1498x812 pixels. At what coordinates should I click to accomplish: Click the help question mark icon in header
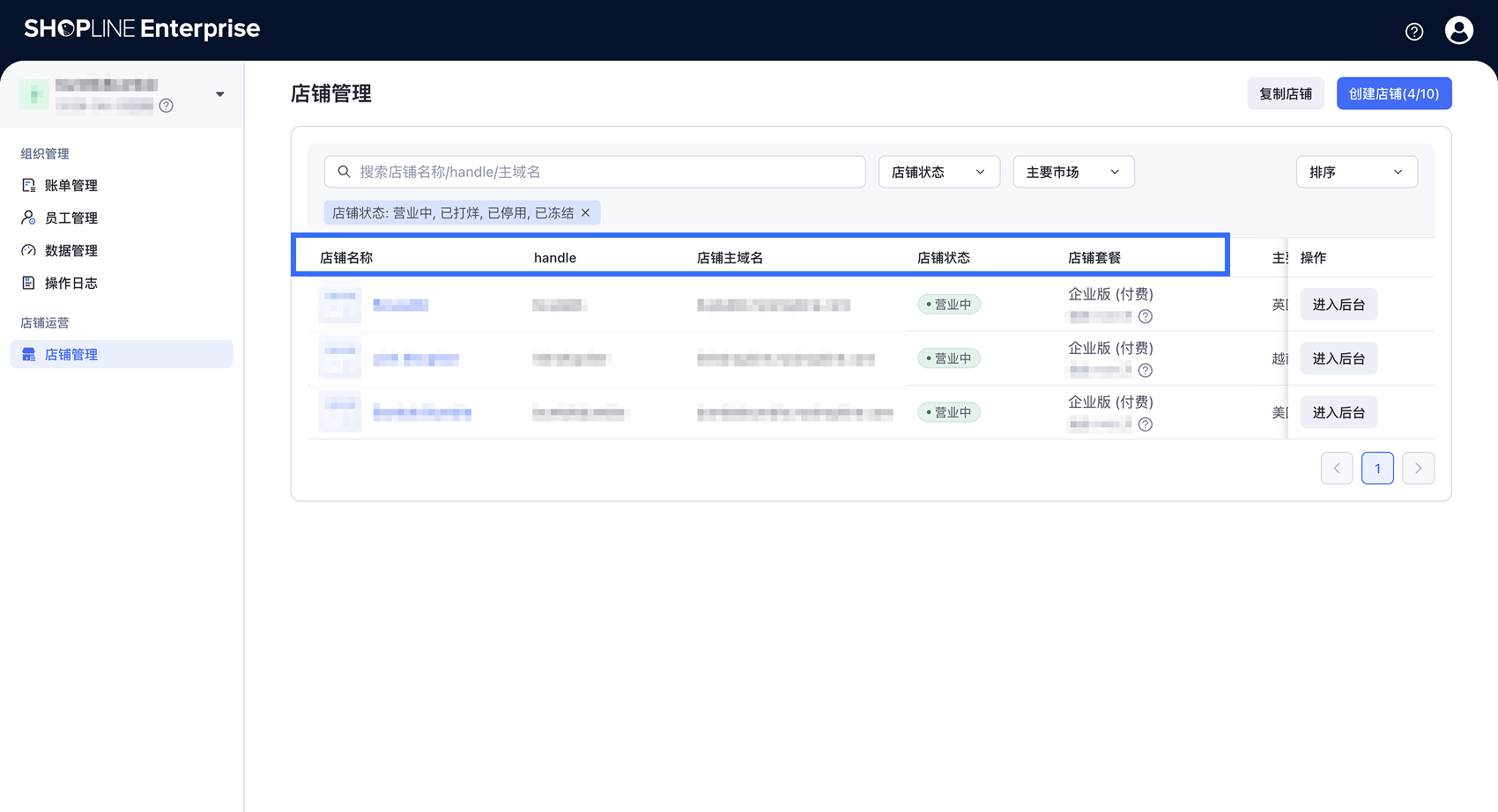click(x=1413, y=32)
